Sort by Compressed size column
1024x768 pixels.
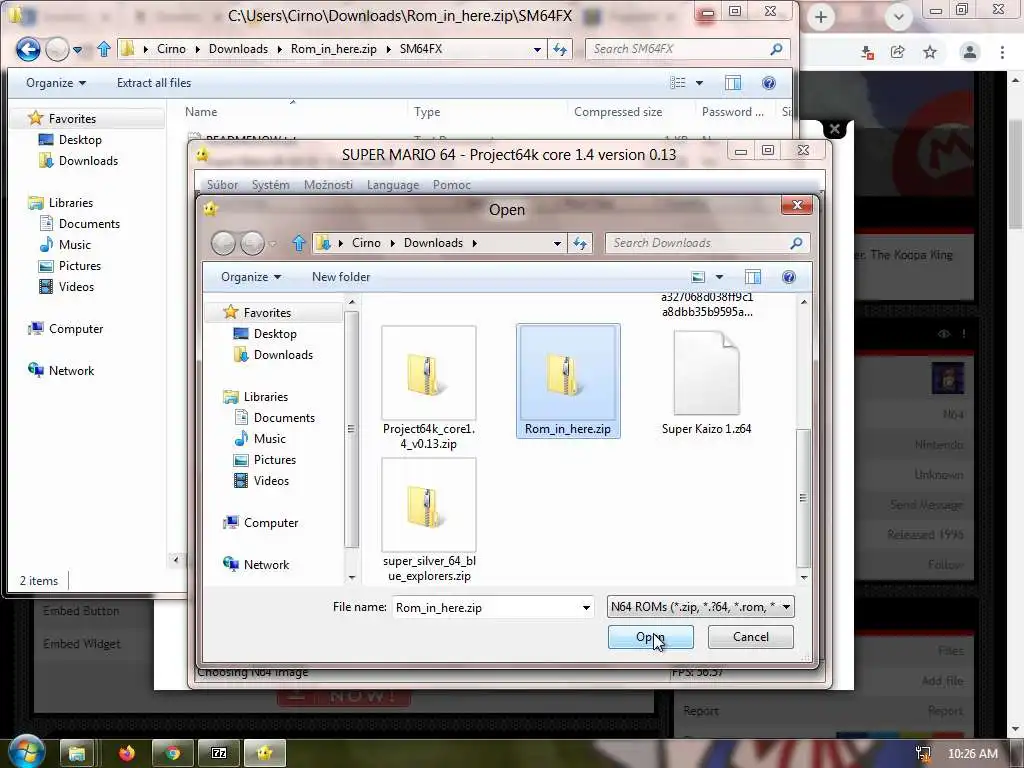pyautogui.click(x=618, y=112)
